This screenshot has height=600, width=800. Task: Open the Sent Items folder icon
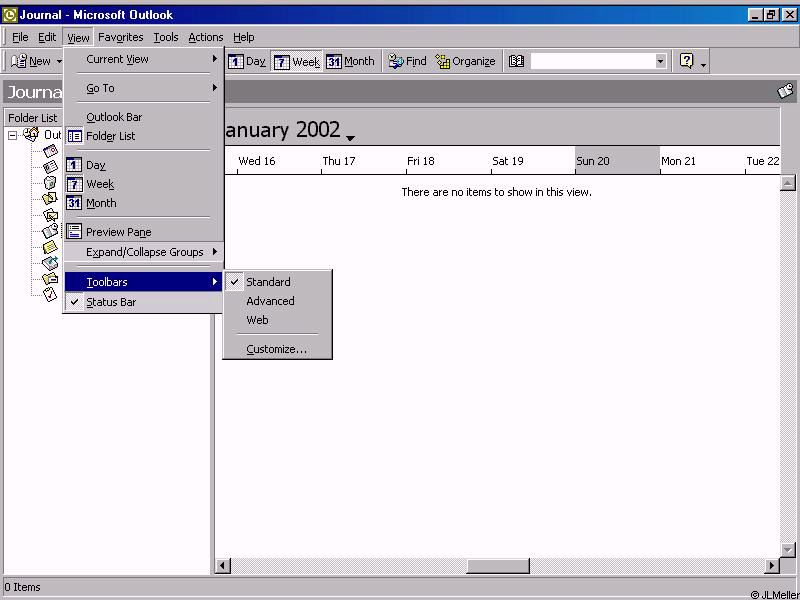point(50,279)
